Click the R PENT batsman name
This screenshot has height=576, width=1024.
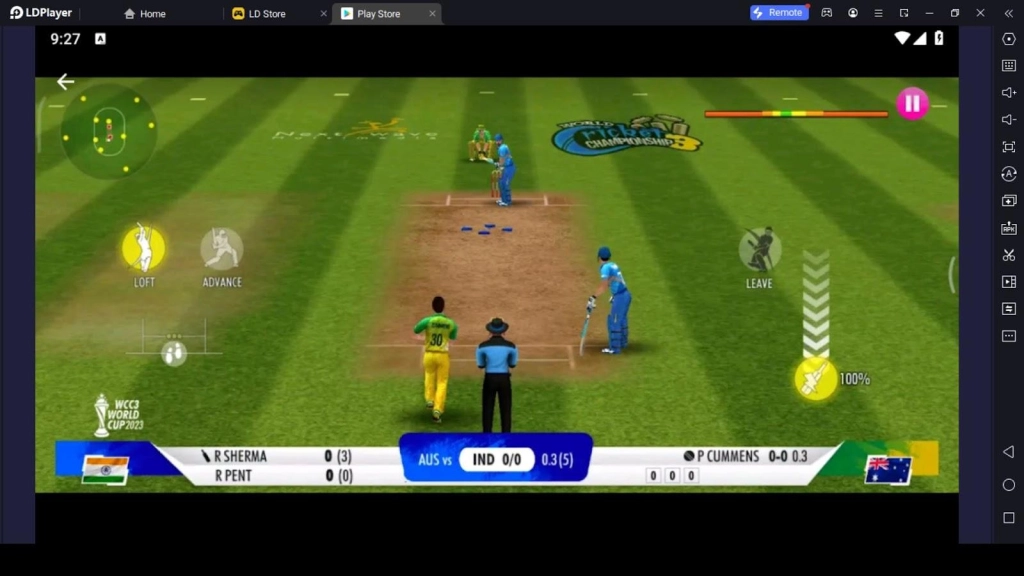tap(233, 475)
